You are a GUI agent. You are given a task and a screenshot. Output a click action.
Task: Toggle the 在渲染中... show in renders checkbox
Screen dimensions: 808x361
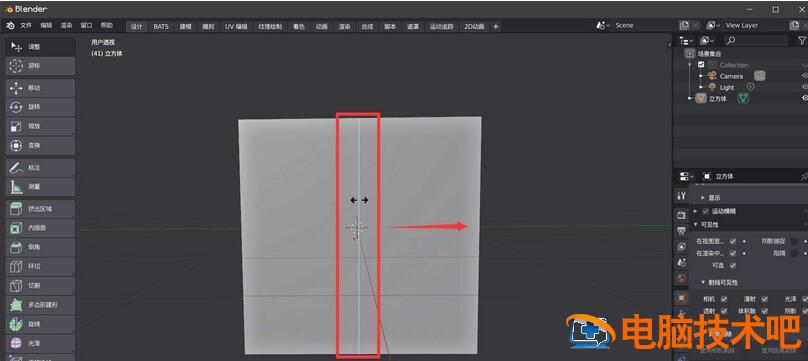pyautogui.click(x=733, y=253)
